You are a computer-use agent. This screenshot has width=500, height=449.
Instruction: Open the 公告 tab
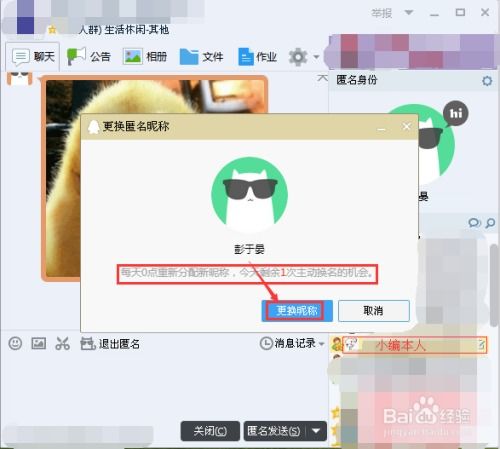(89, 57)
